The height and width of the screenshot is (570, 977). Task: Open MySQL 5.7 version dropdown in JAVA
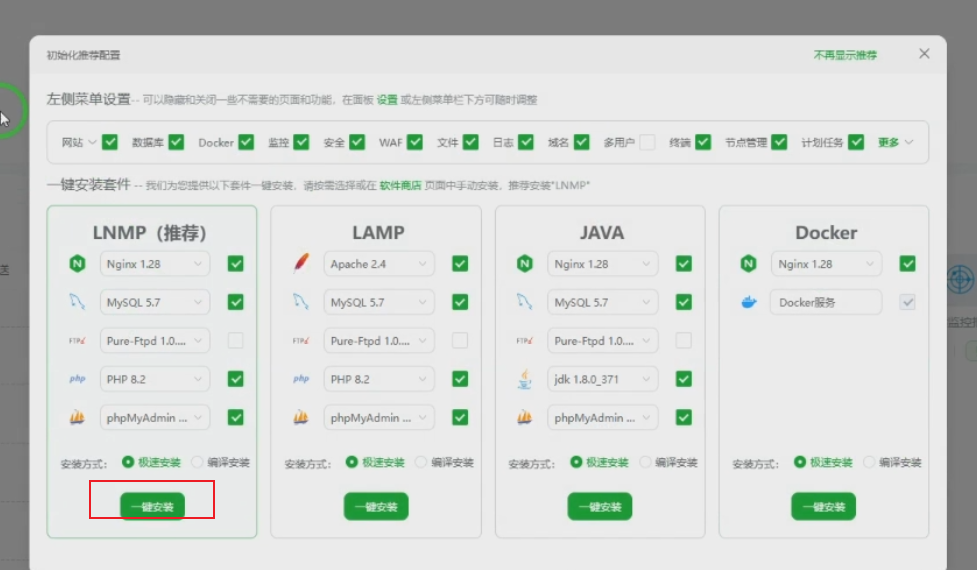pyautogui.click(x=603, y=302)
